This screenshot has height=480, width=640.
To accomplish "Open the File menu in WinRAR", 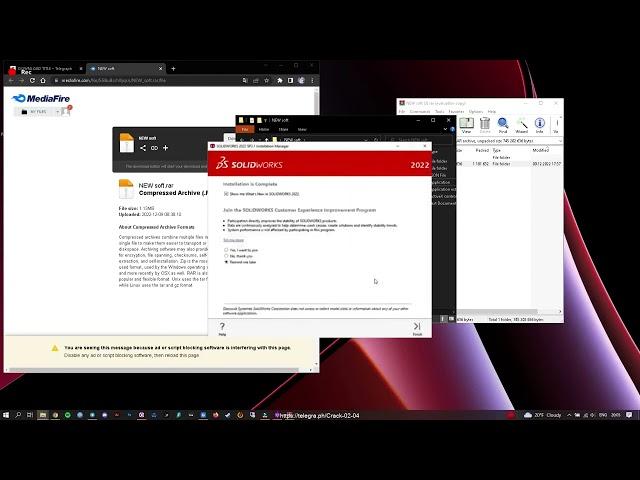I will pos(402,111).
